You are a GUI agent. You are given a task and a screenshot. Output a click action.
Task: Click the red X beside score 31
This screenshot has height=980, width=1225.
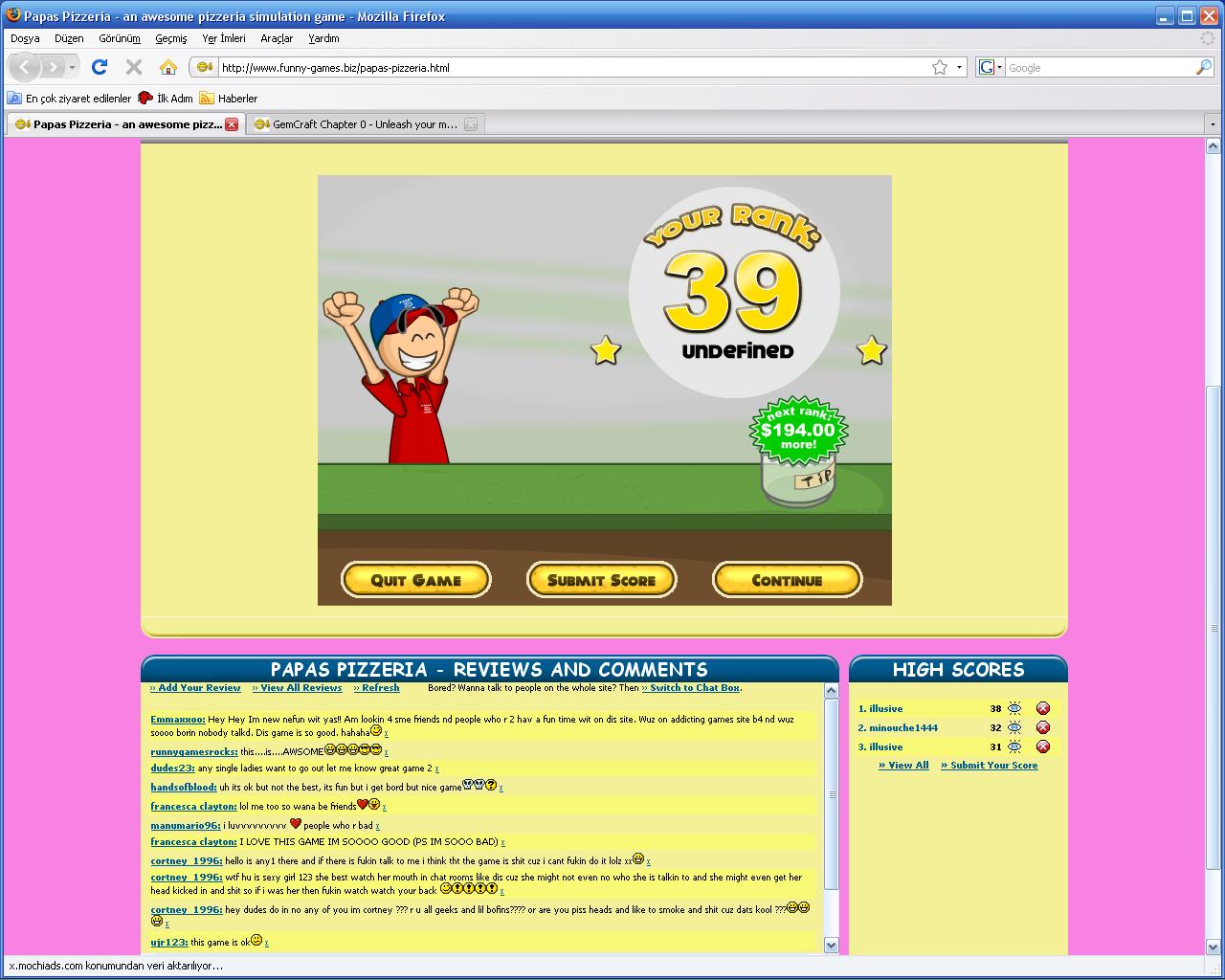click(x=1043, y=746)
